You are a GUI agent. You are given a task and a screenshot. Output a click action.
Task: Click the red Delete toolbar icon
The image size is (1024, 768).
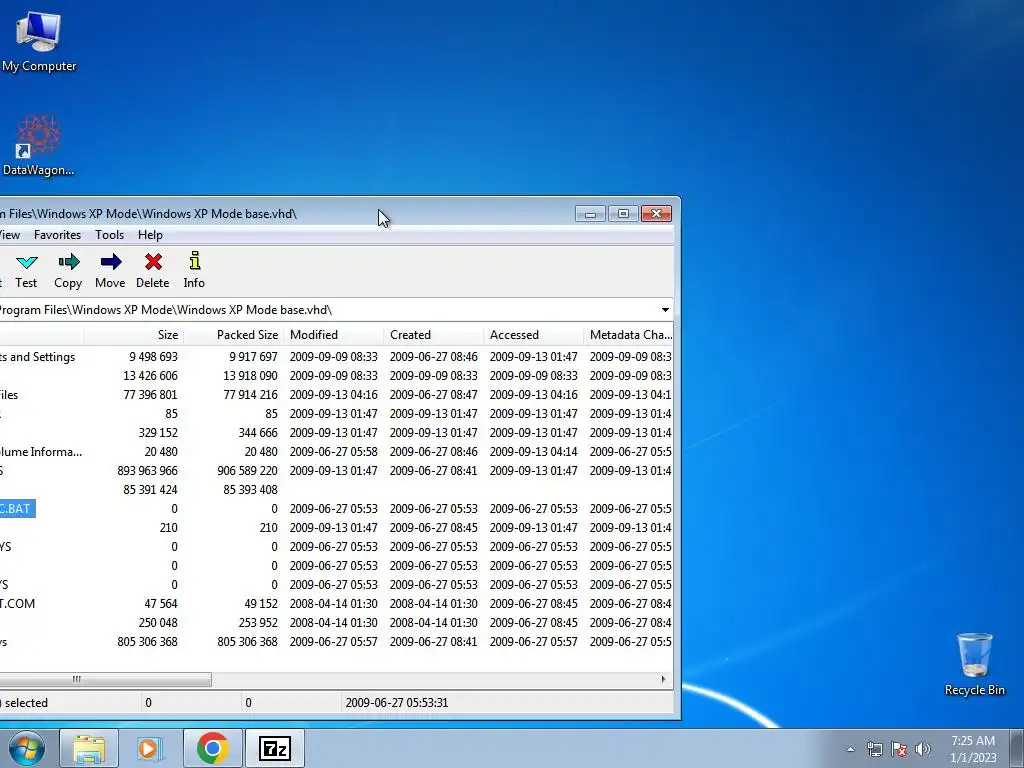tap(153, 270)
